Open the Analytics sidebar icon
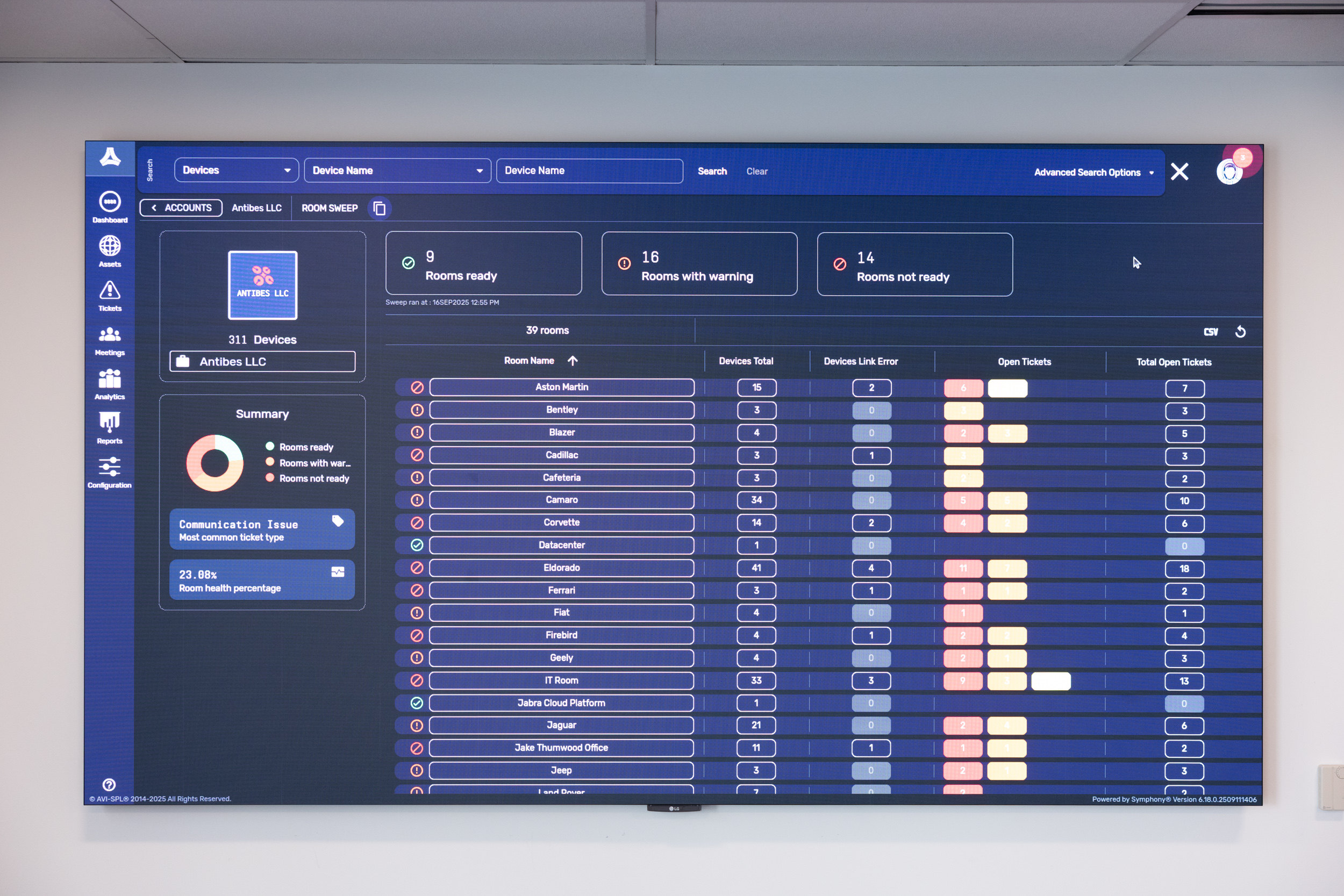Image resolution: width=1344 pixels, height=896 pixels. [110, 379]
